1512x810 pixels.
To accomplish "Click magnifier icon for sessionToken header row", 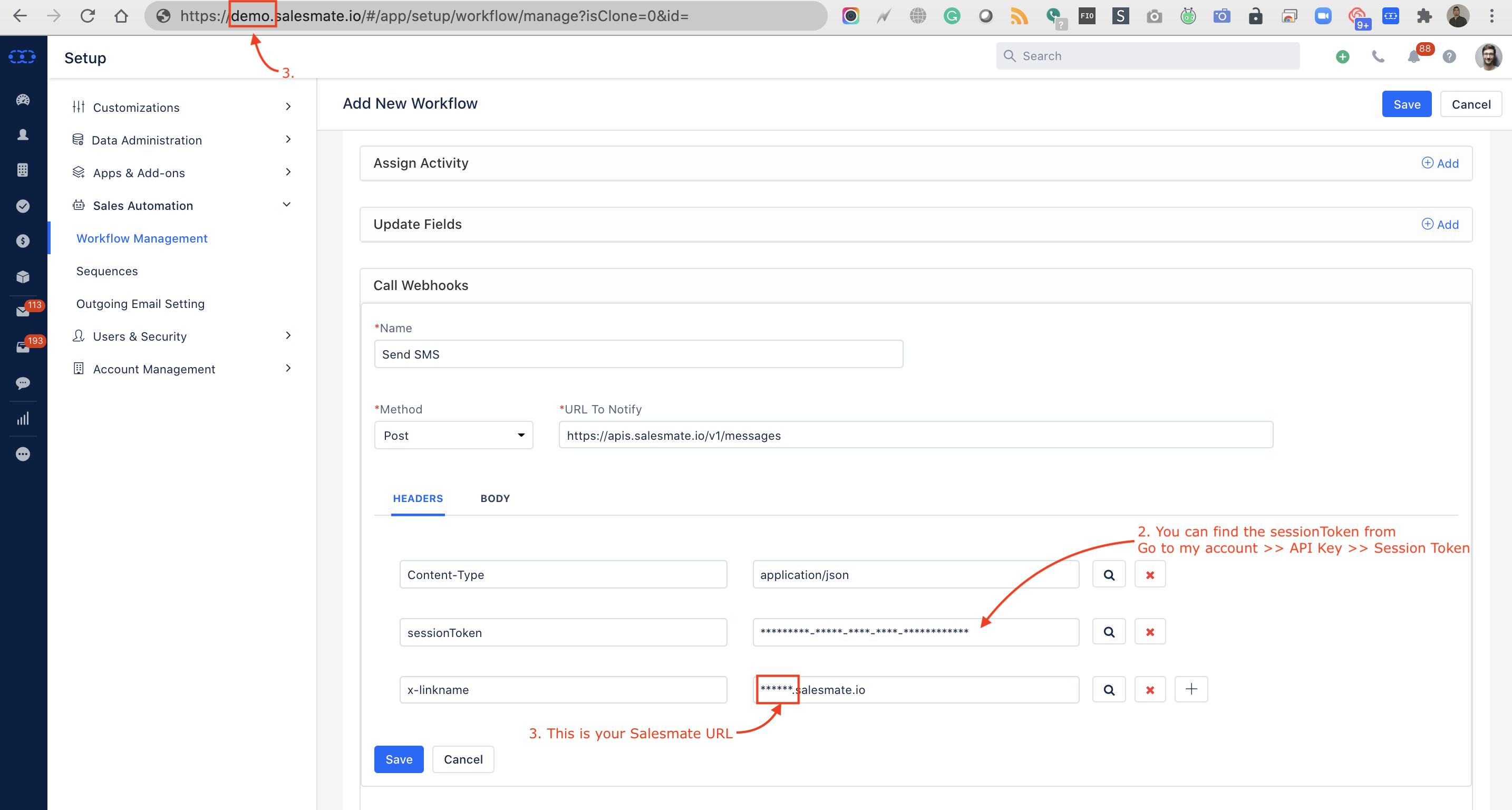I will [x=1109, y=632].
